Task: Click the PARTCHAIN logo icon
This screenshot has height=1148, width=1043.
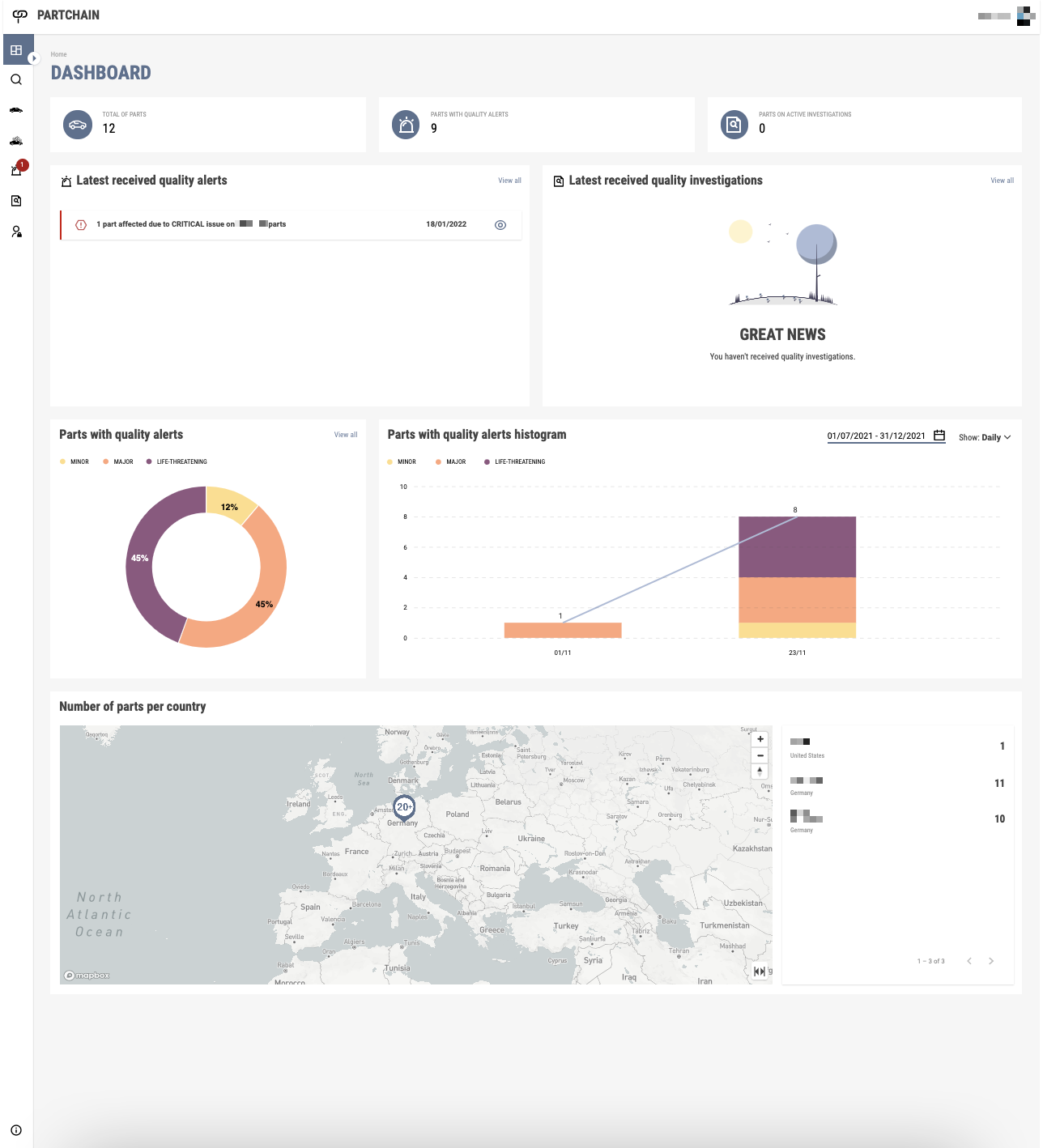Action: [x=20, y=15]
